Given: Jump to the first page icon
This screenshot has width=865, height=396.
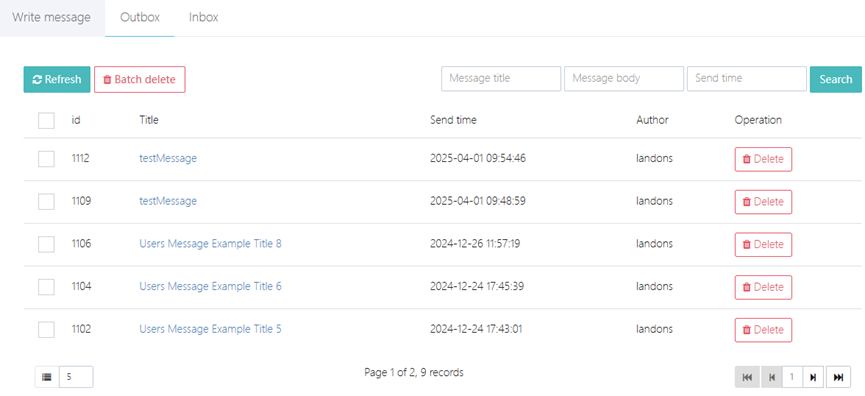Looking at the screenshot, I should 747,377.
